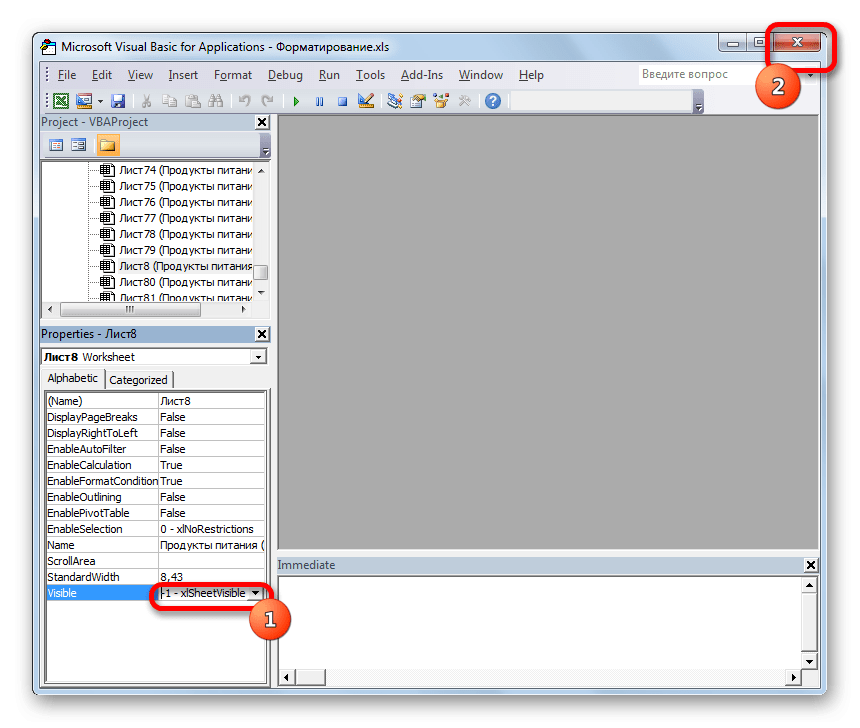Click the Reset stop icon
The width and height of the screenshot is (860, 728).
tap(342, 101)
